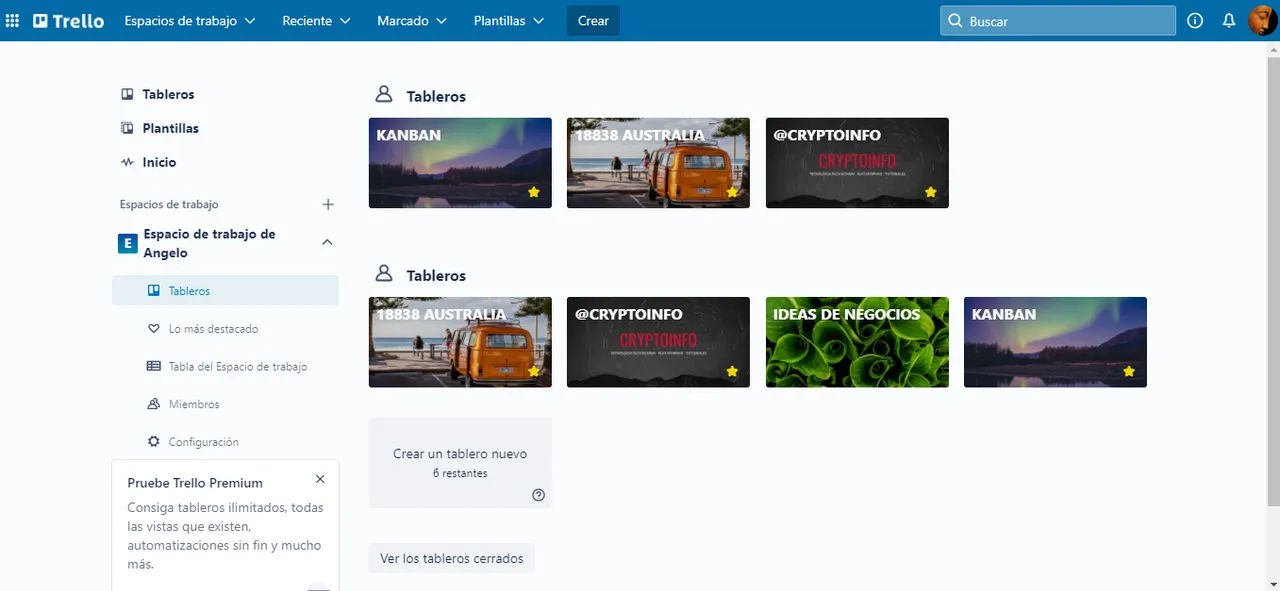
Task: Expand Espacios de trabajo header dropdown
Action: pyautogui.click(x=190, y=21)
